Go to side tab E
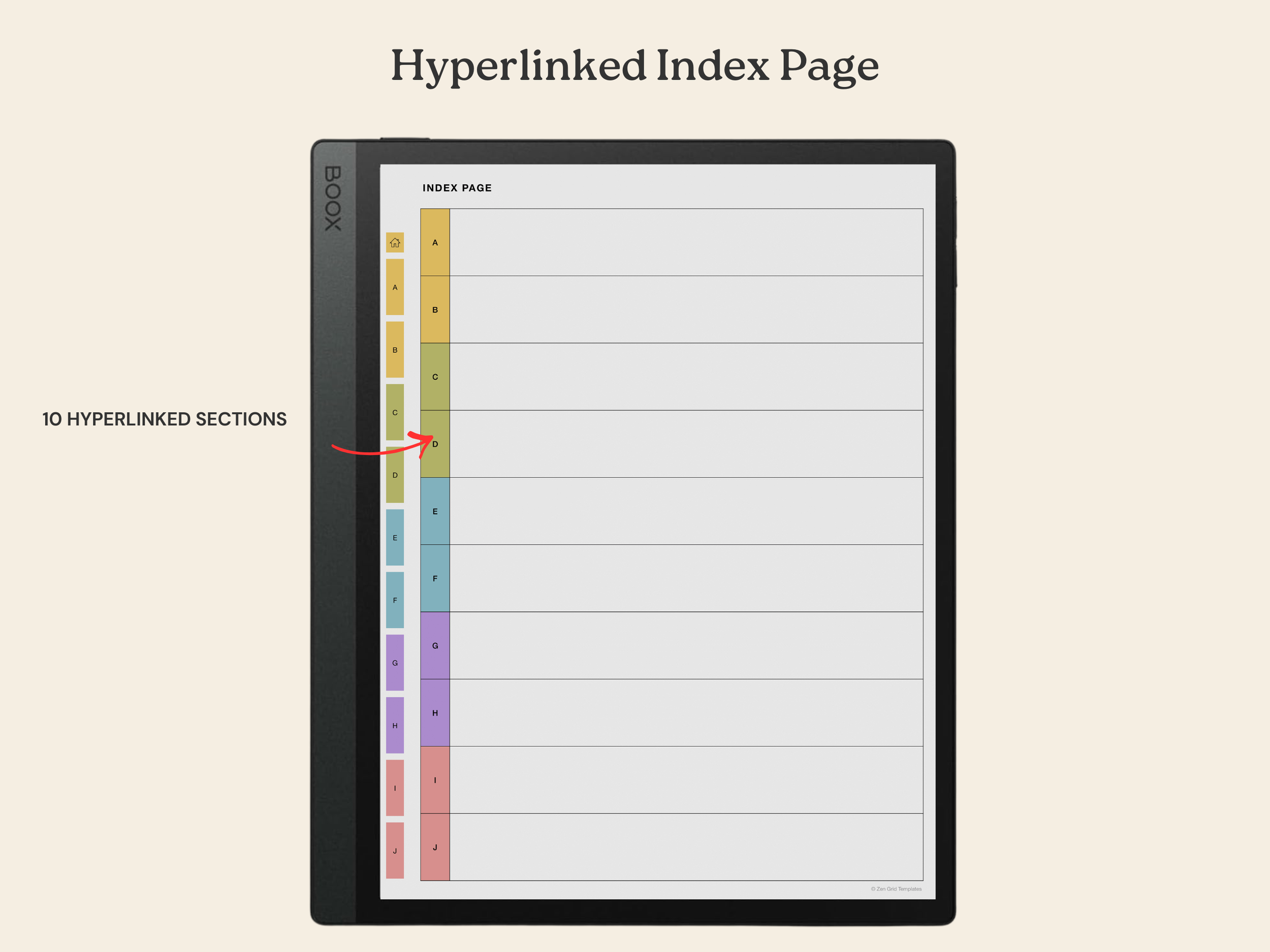The height and width of the screenshot is (952, 1270). pos(394,538)
